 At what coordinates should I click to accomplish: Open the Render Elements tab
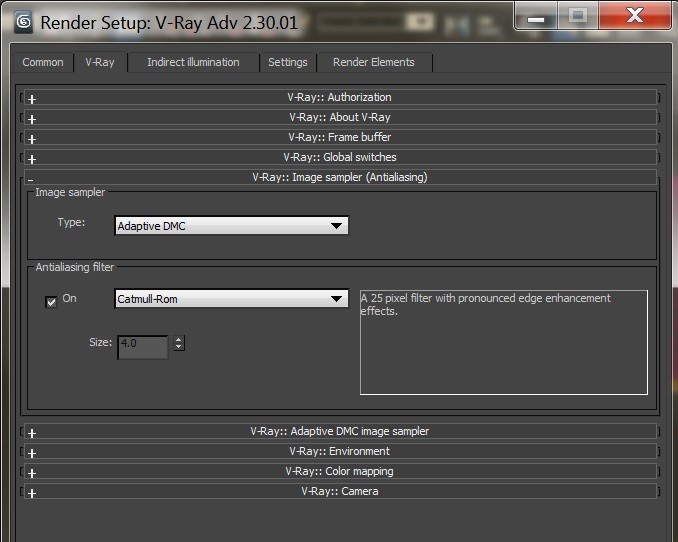pyautogui.click(x=374, y=62)
